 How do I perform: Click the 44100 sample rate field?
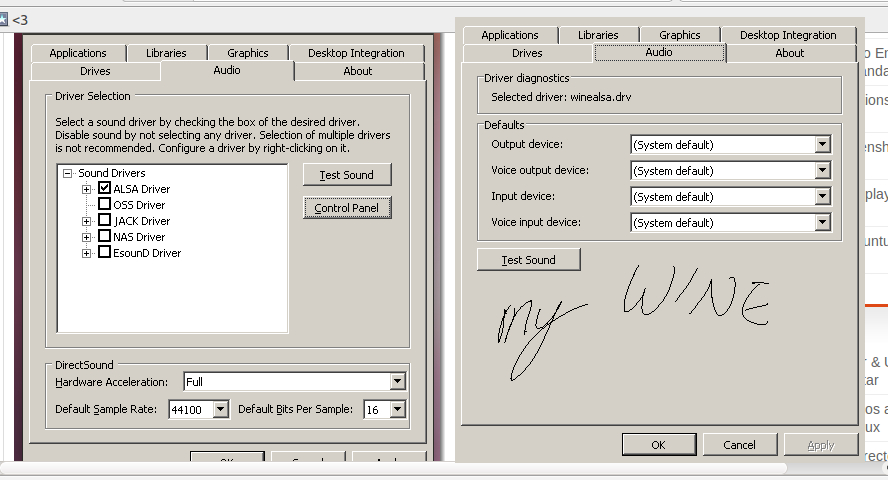[191, 409]
